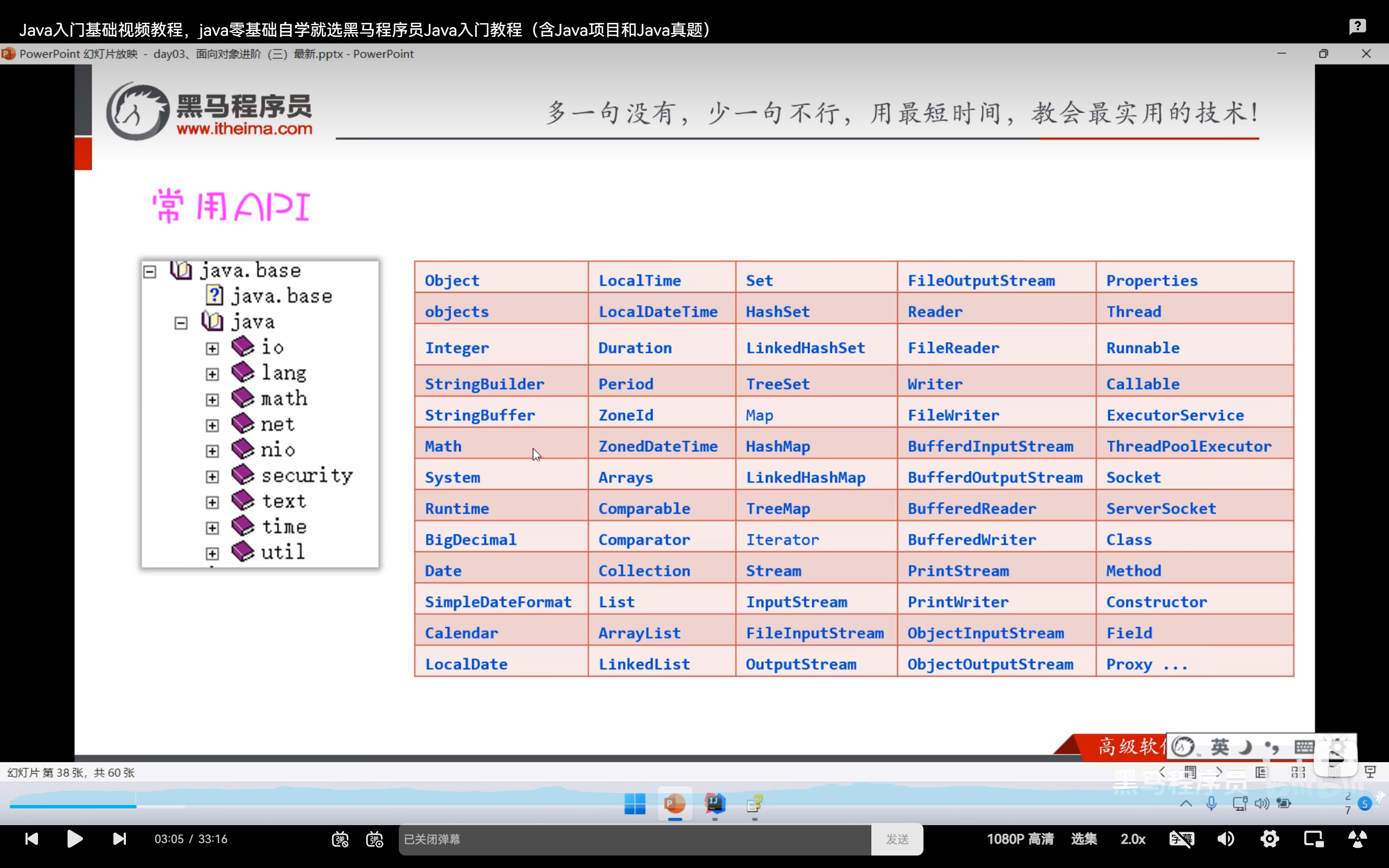Click the Sogou IME logo icon
1389x868 pixels.
tap(1183, 747)
